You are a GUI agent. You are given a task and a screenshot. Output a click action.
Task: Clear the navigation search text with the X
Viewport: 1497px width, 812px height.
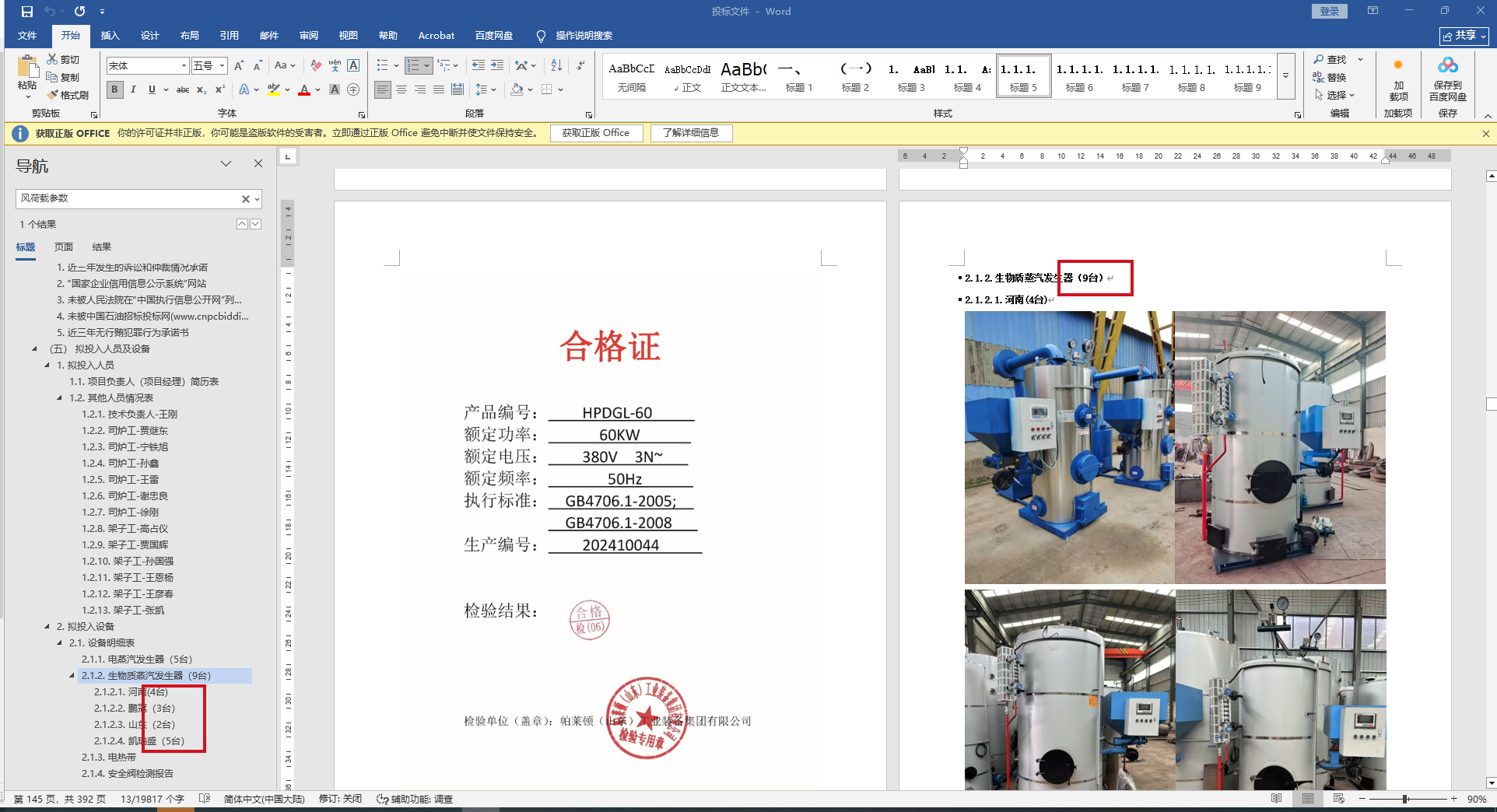coord(246,199)
